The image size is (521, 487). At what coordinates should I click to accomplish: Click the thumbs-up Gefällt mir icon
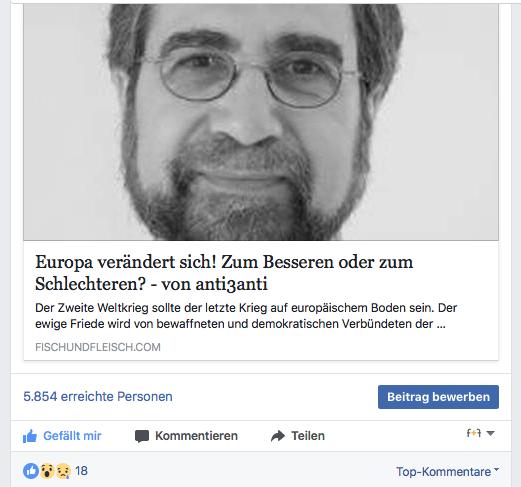pyautogui.click(x=30, y=436)
